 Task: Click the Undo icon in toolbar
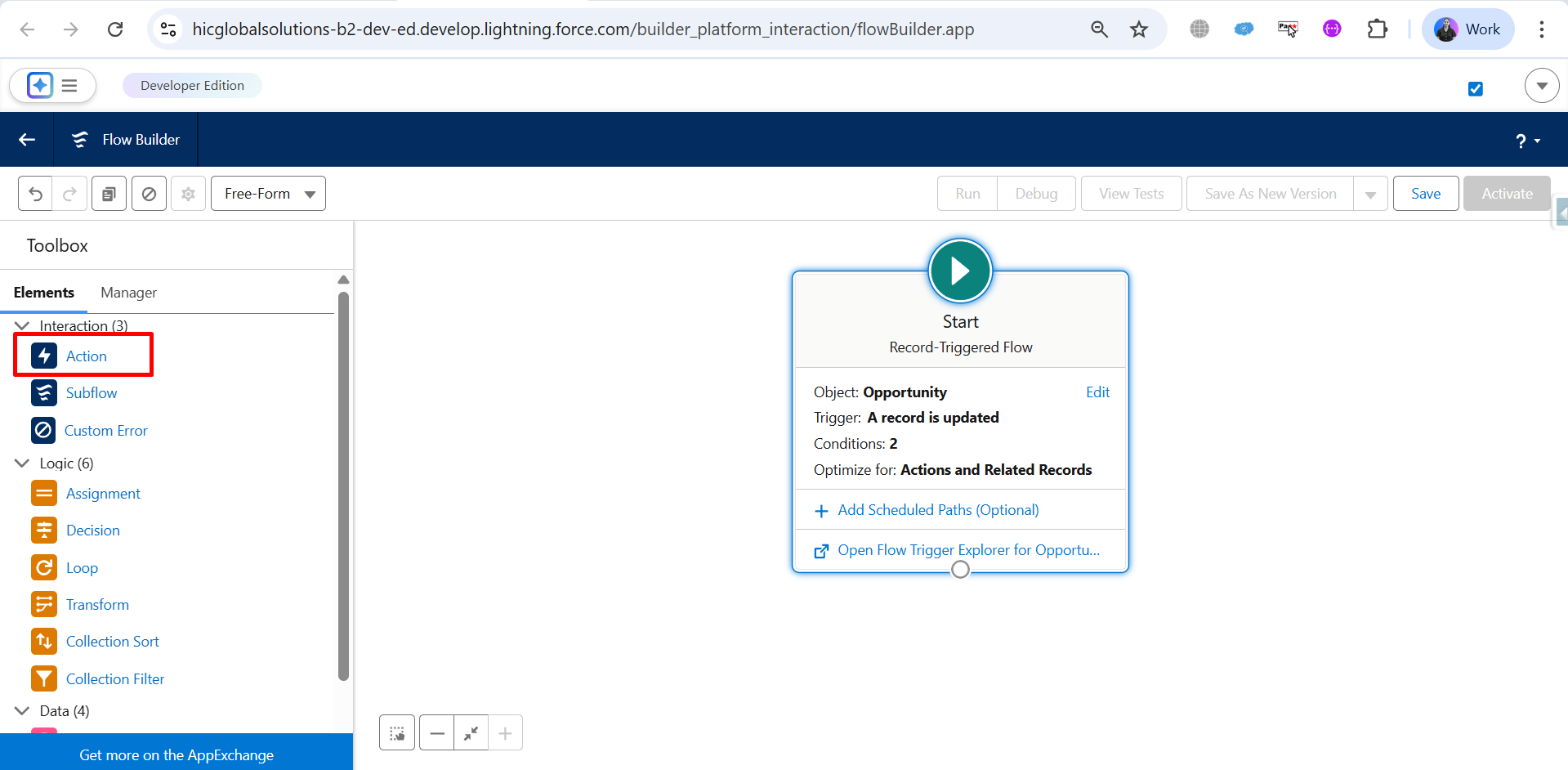coord(35,194)
